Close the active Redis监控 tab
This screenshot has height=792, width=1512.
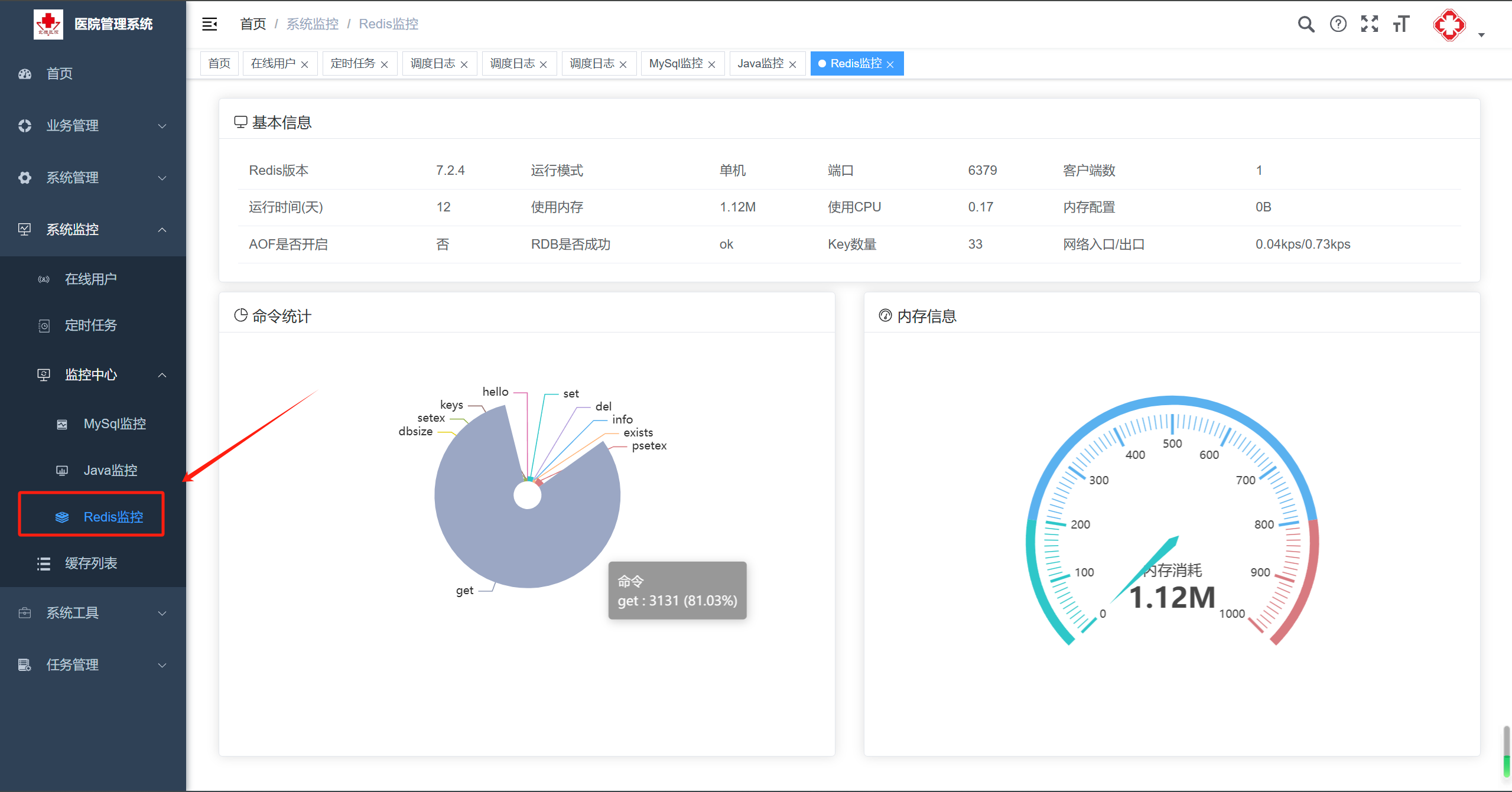pos(890,64)
